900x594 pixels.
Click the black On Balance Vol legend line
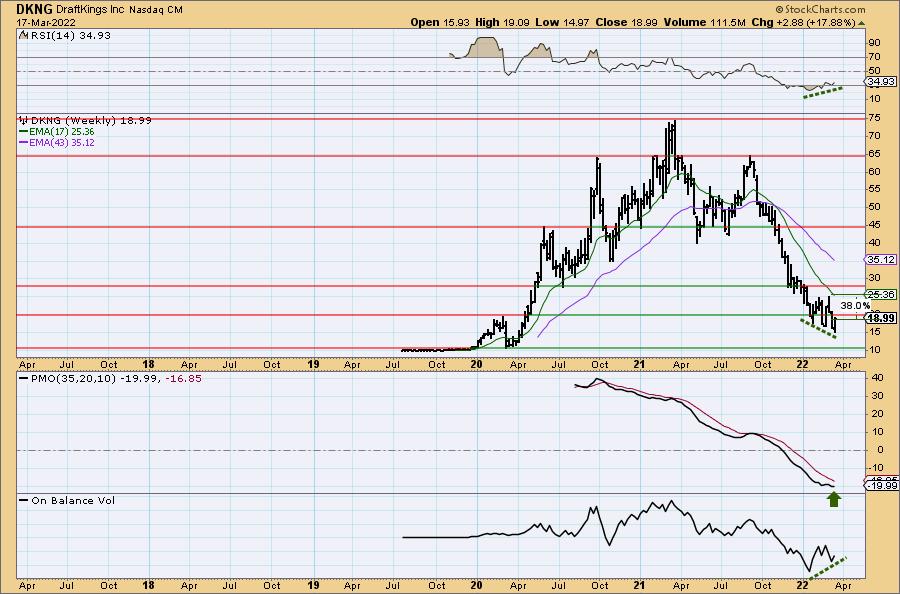23,500
